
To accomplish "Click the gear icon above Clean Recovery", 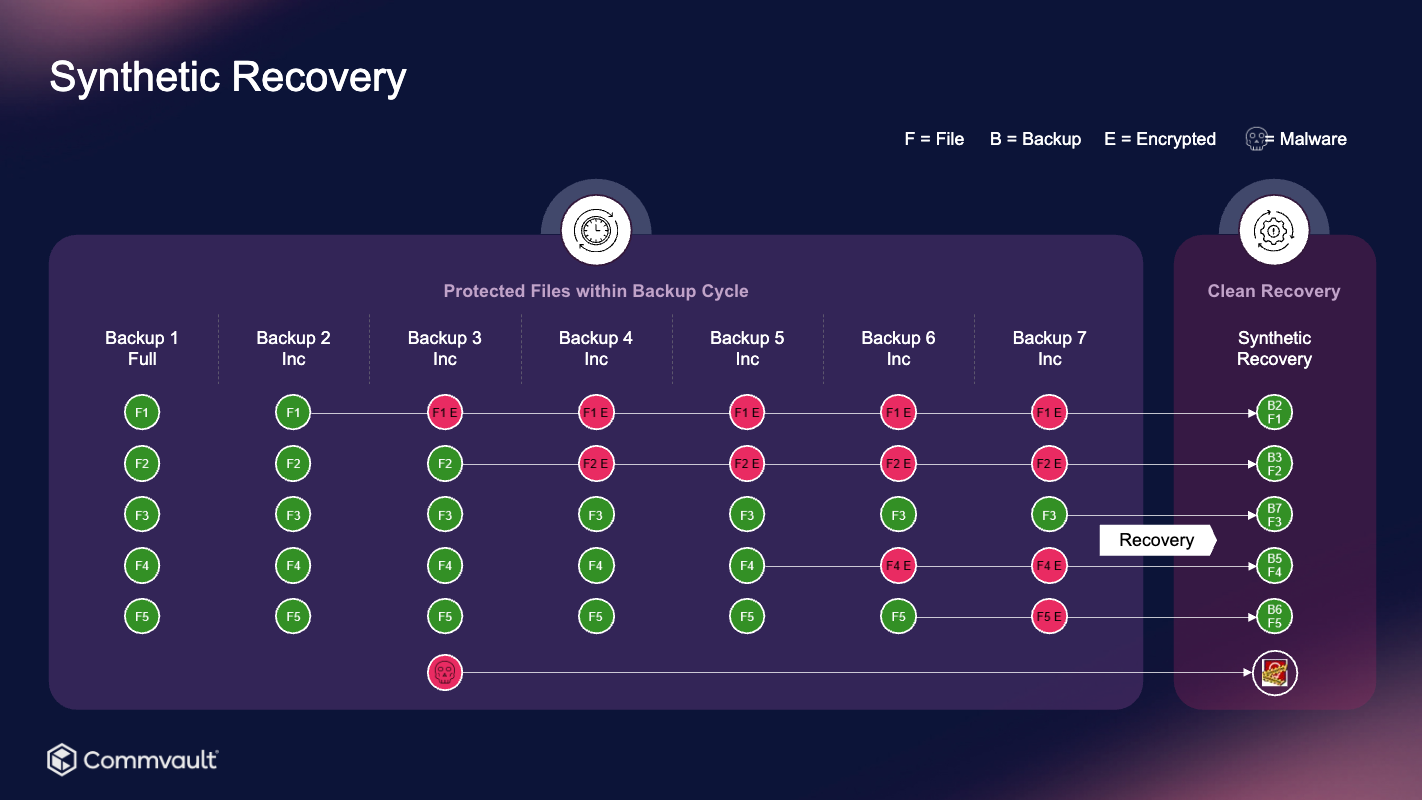I will point(1274,231).
